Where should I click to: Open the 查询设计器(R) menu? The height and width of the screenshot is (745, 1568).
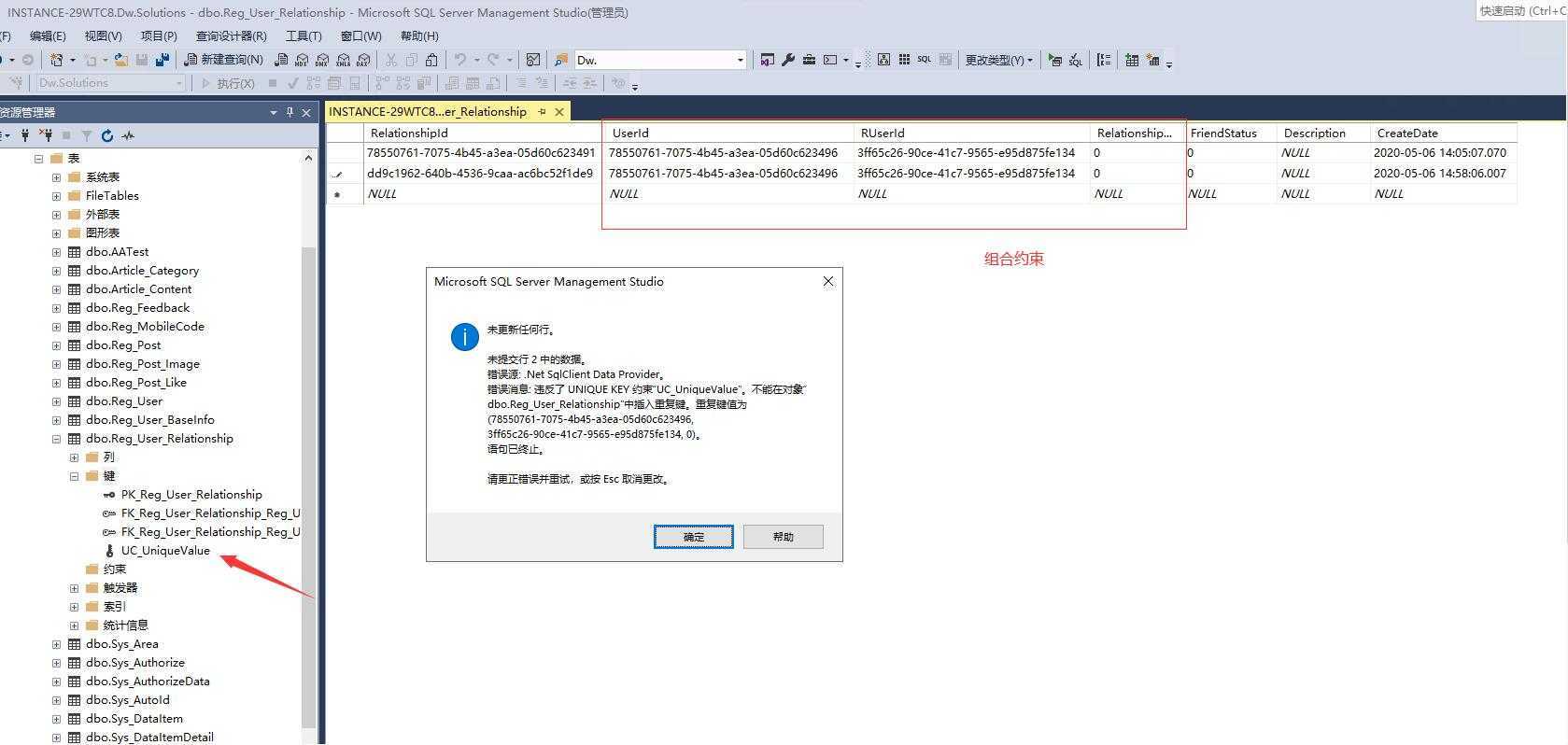231,35
